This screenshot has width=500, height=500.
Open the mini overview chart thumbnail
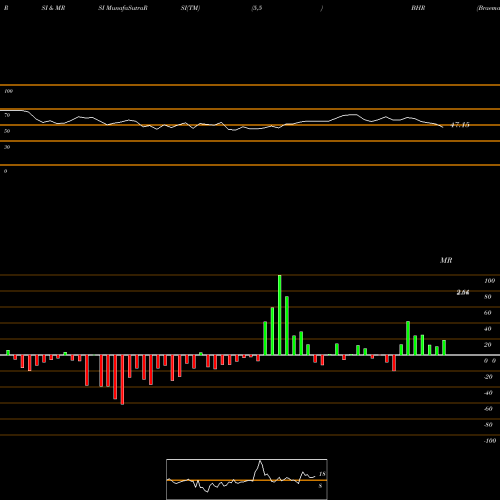click(x=247, y=479)
